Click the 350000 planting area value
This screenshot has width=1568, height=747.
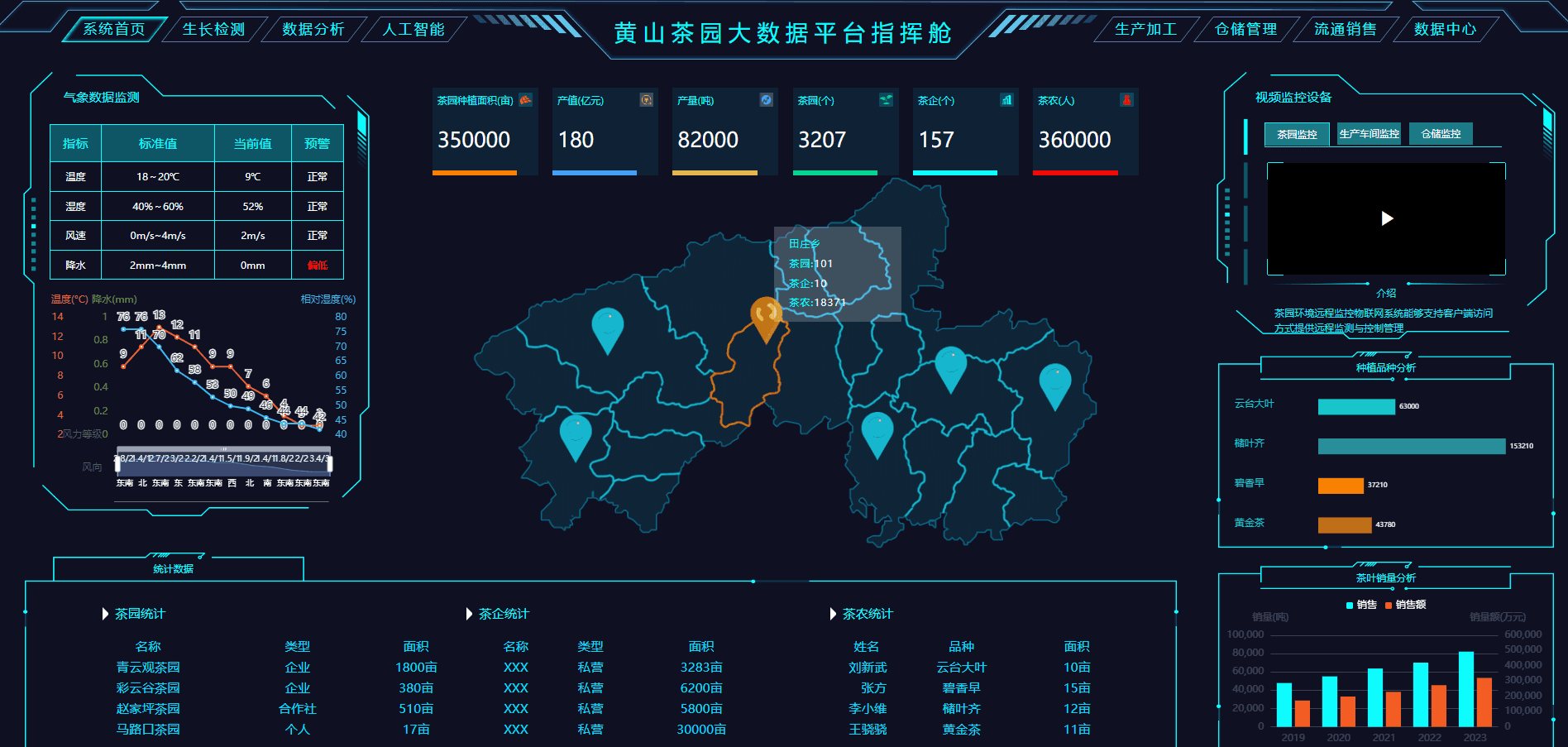(x=474, y=140)
